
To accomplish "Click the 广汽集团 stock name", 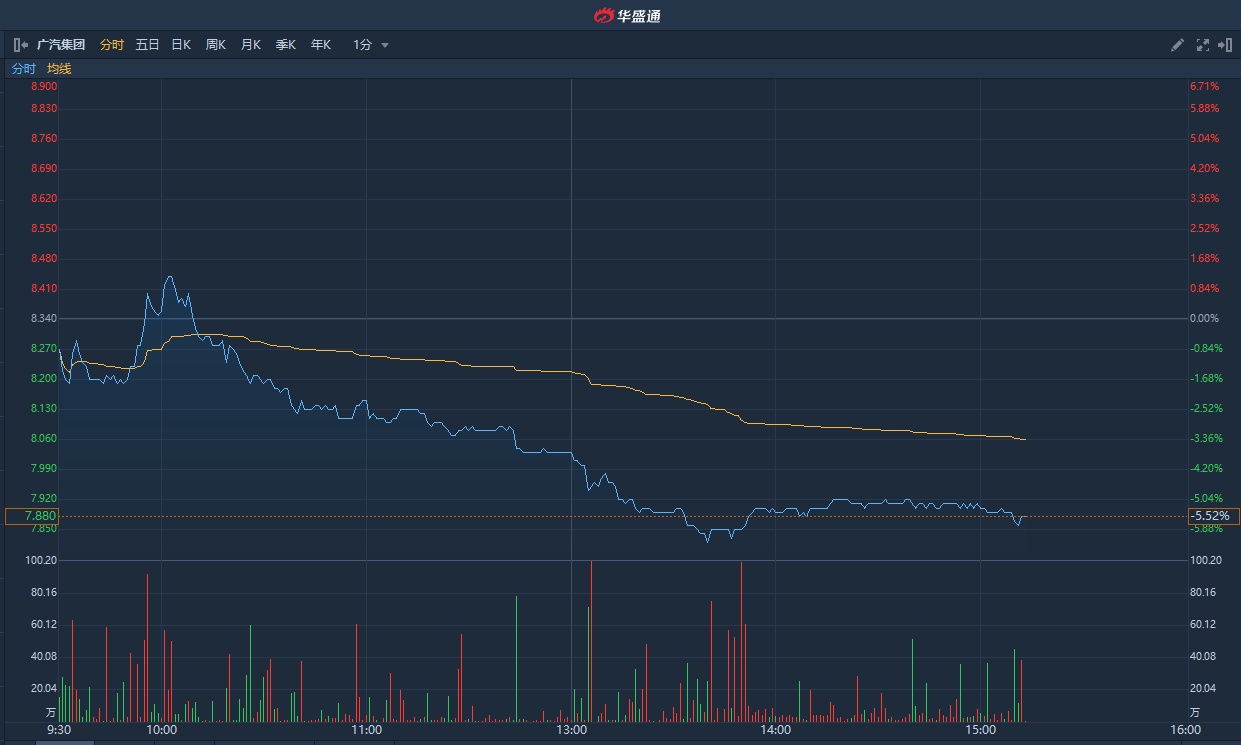I will pyautogui.click(x=61, y=45).
